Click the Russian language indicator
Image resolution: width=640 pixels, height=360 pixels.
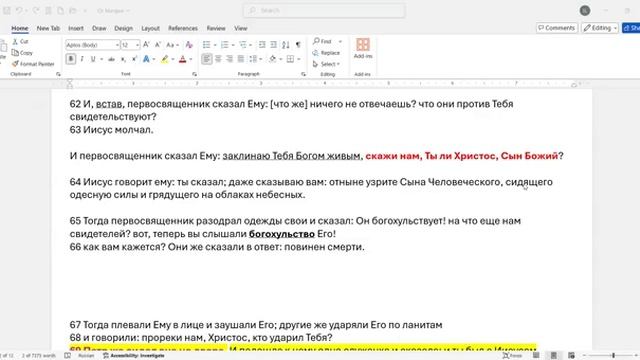[86, 356]
